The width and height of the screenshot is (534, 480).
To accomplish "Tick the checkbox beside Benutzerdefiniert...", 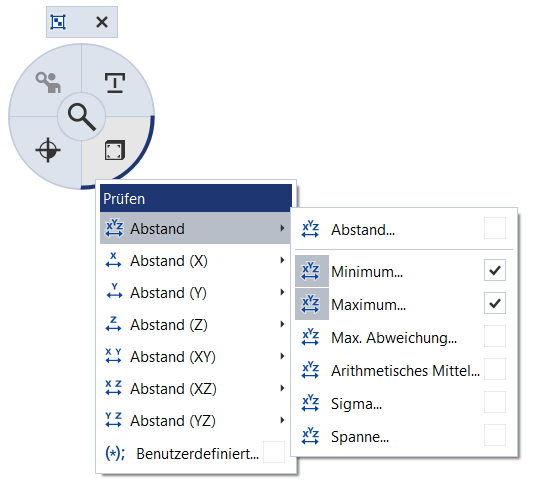I will 274,452.
